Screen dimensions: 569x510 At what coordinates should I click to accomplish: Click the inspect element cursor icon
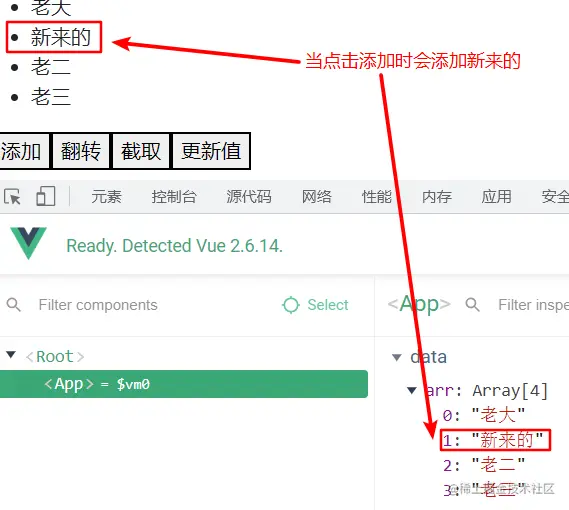pyautogui.click(x=12, y=197)
